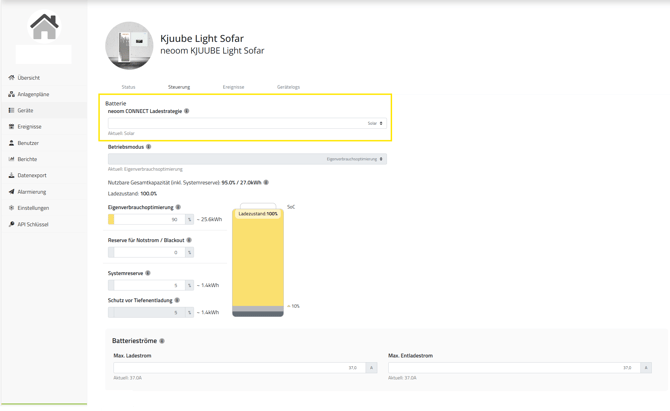The image size is (670, 411).
Task: Switch to the Status tab
Action: tap(128, 87)
